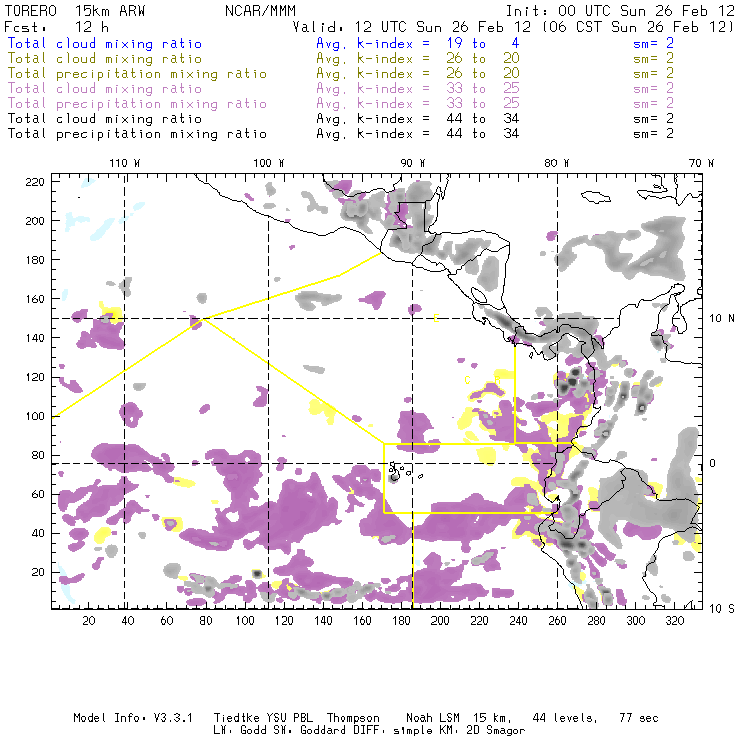Click the '100' tick on the vertical axis
The image size is (740, 740).
35,416
